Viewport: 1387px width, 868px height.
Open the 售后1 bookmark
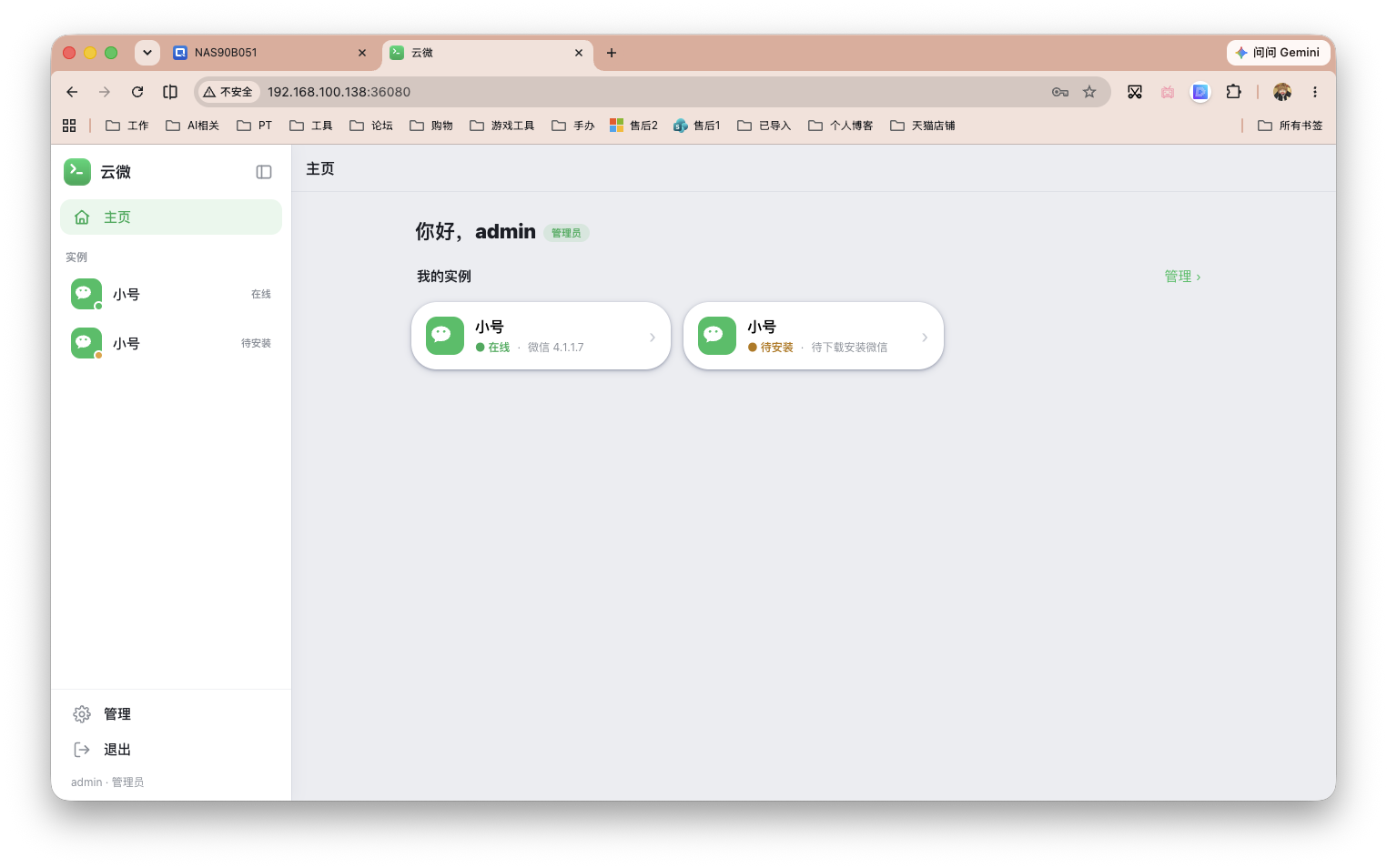(x=697, y=126)
